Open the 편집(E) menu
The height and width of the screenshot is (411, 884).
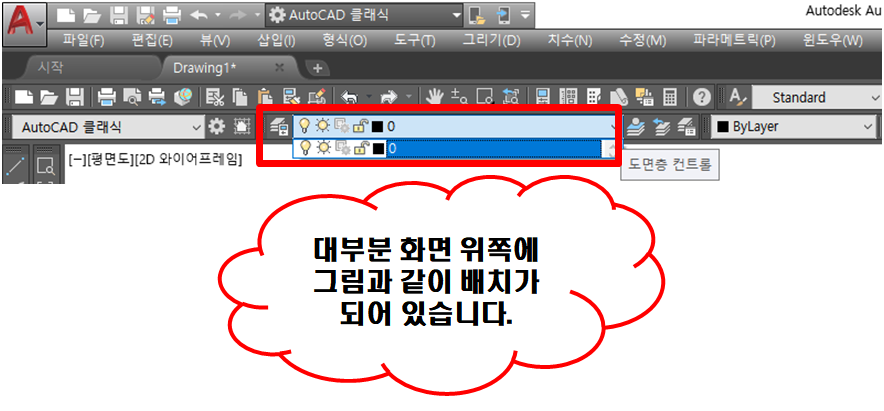point(151,41)
